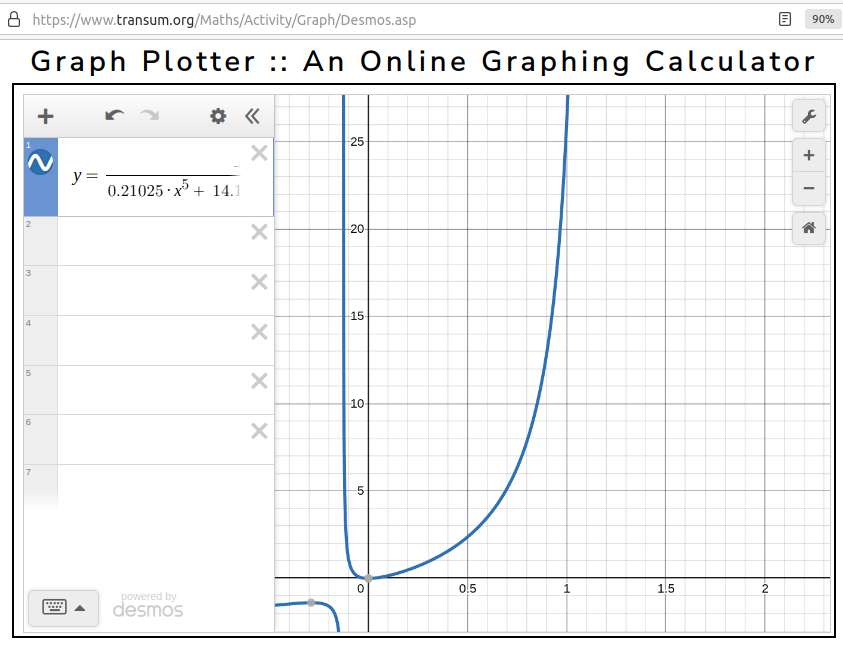
Task: Remove expression row 5
Action: tap(259, 381)
